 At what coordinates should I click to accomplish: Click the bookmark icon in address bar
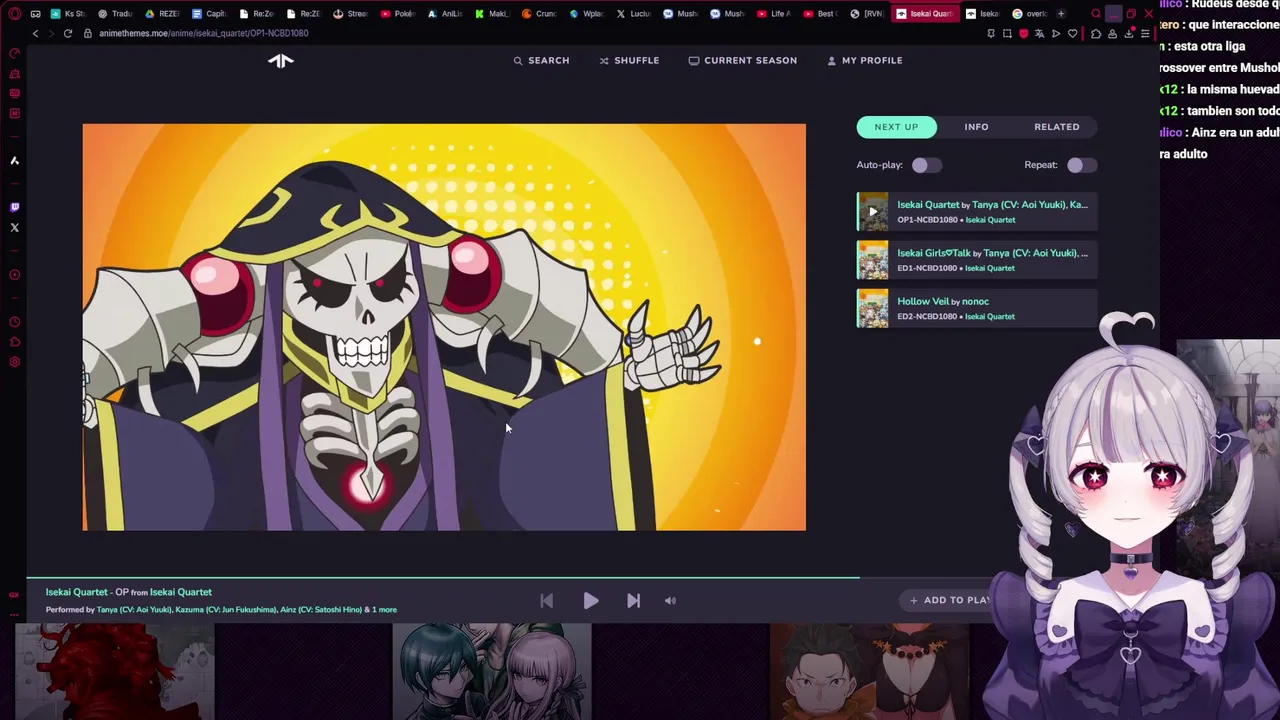tap(991, 33)
